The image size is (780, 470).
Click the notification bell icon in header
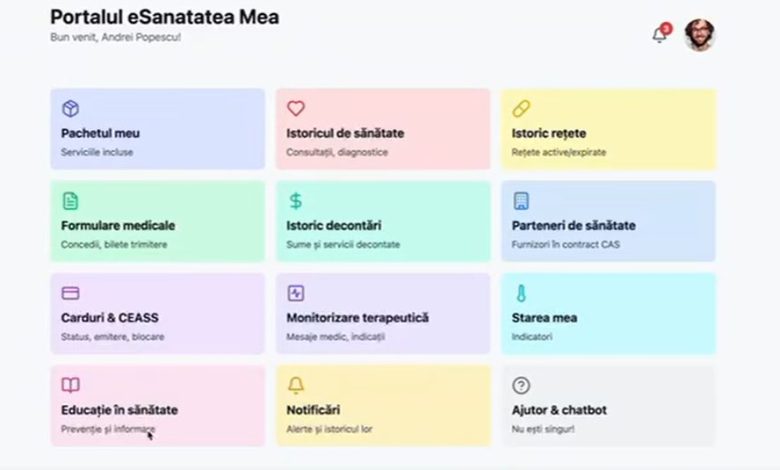pos(659,35)
